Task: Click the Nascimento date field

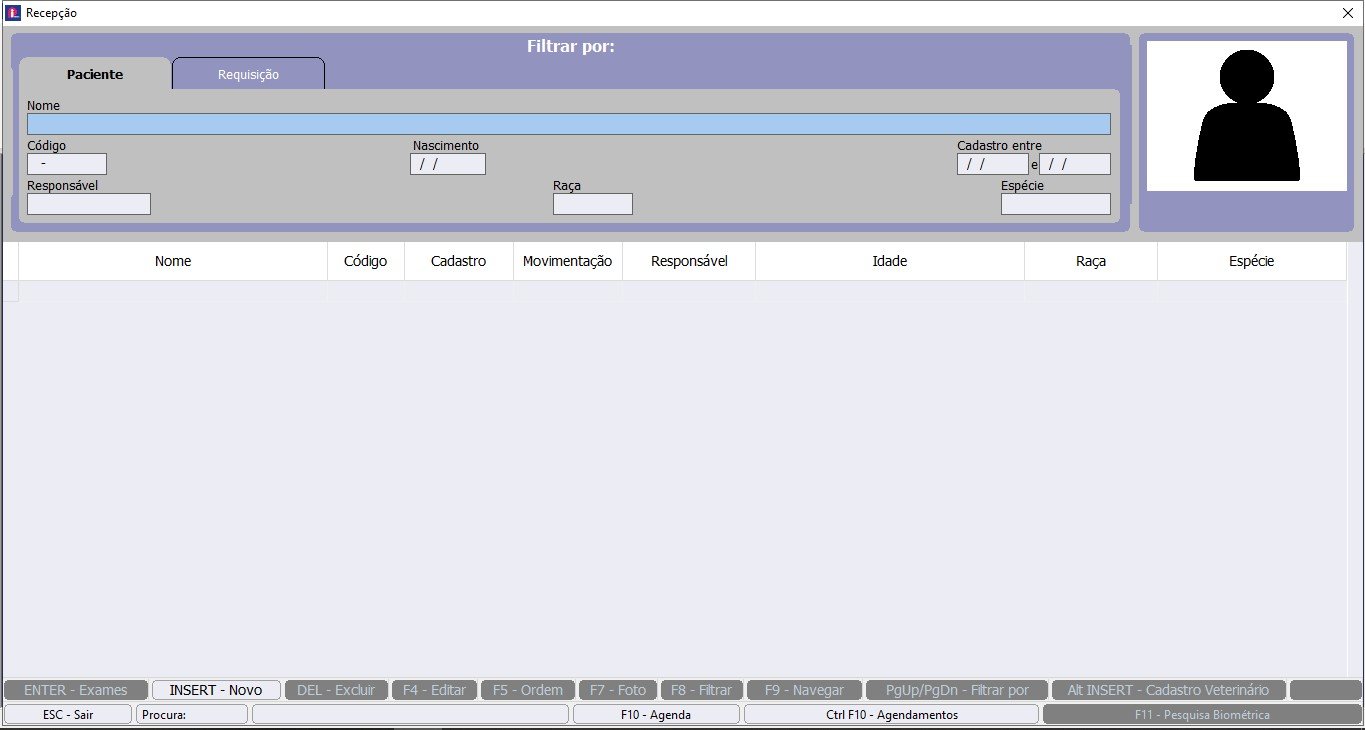Action: (x=448, y=164)
